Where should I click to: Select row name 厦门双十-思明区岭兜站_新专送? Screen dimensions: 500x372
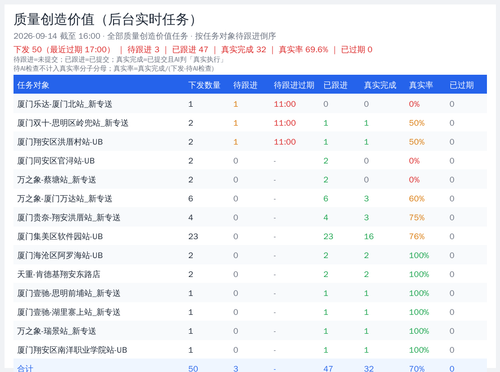tap(73, 123)
